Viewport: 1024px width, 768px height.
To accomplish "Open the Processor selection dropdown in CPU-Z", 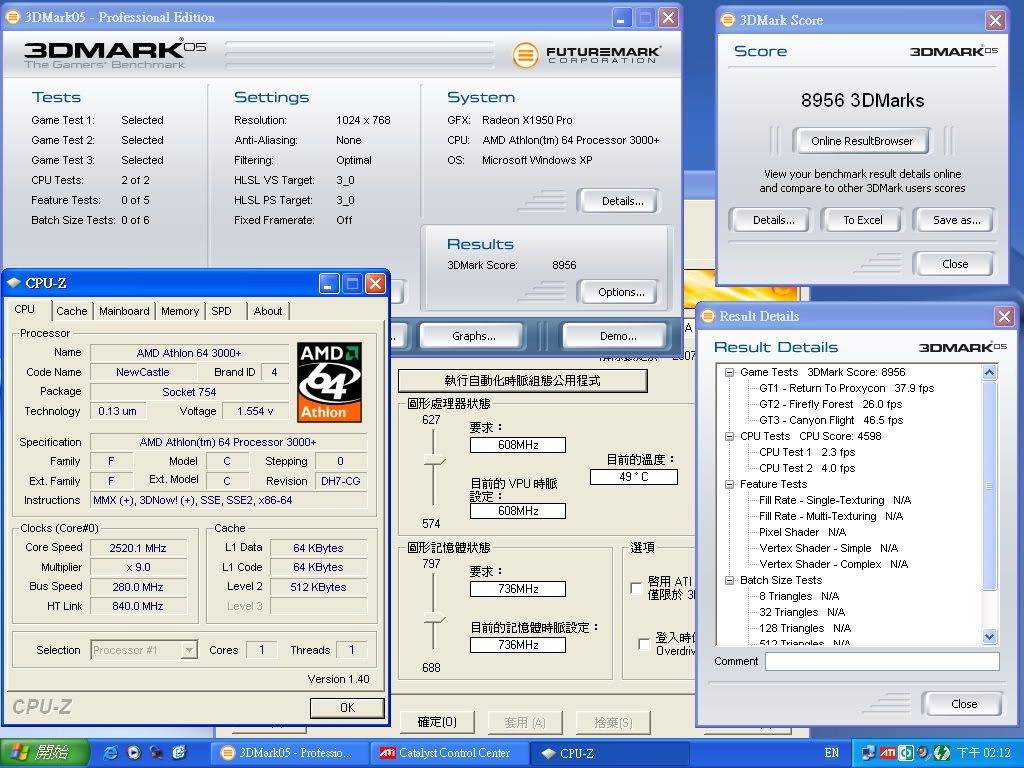I will (x=188, y=650).
